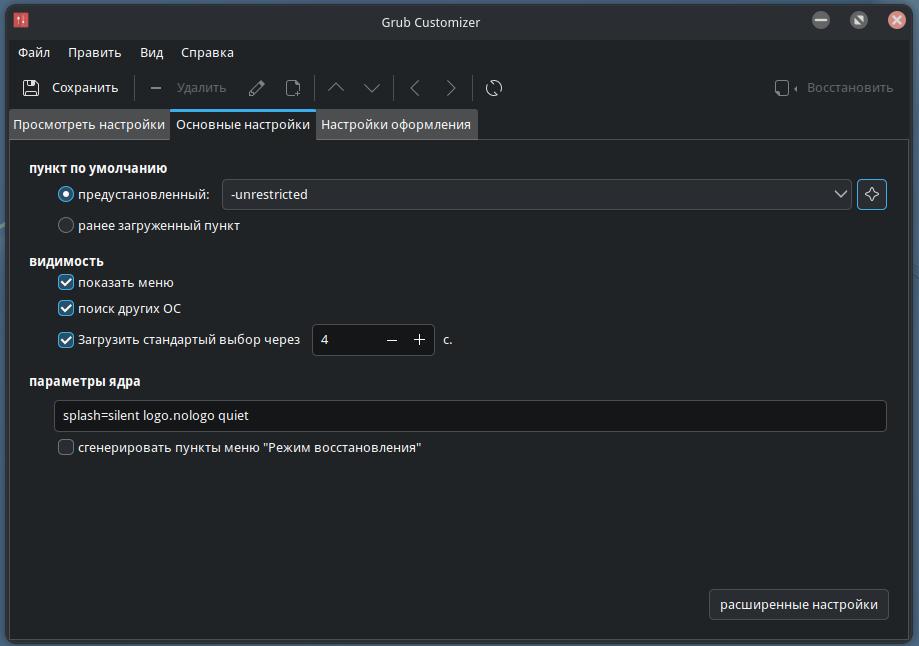
Task: Move entry up with up chevron icon
Action: point(336,88)
